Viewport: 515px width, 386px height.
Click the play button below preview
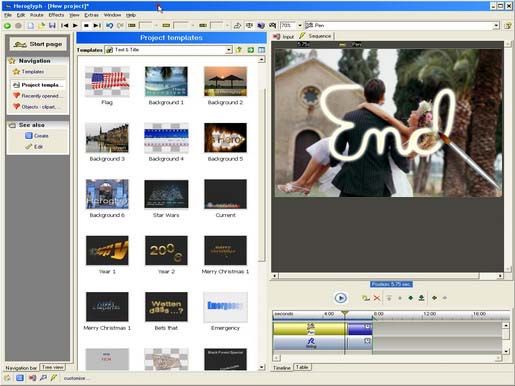pyautogui.click(x=340, y=298)
